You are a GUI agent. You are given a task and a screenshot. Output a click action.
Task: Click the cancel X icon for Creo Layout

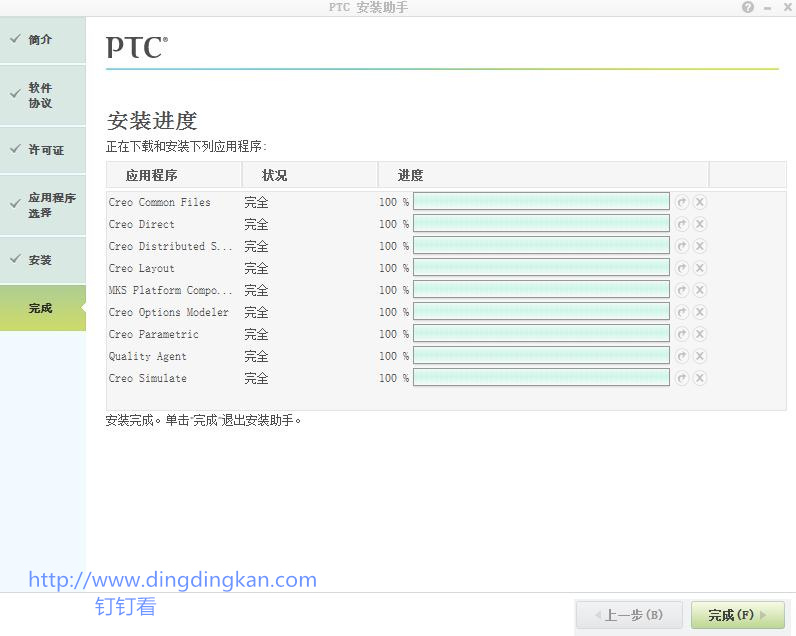click(x=700, y=268)
